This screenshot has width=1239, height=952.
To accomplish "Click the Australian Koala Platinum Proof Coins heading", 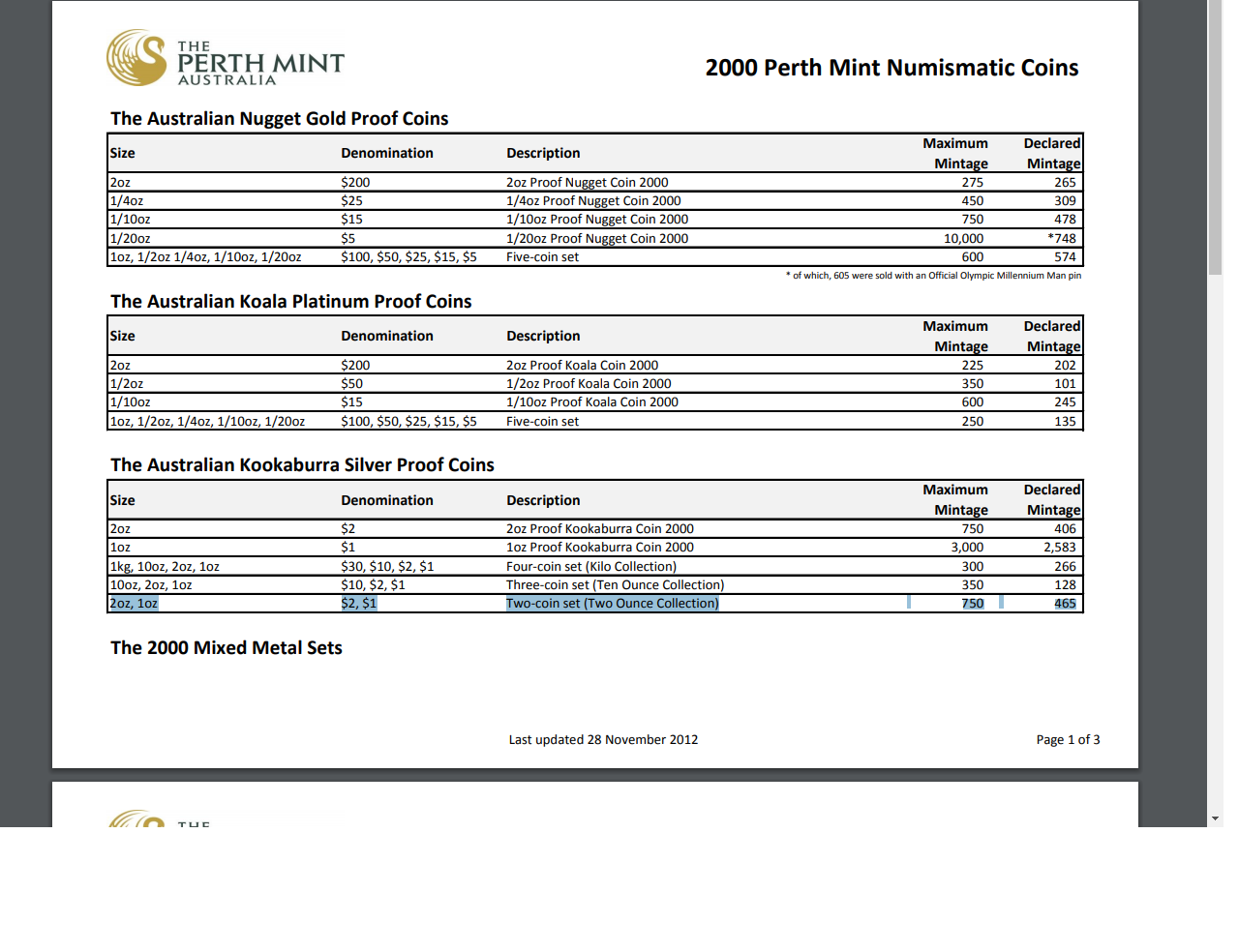I will 290,302.
